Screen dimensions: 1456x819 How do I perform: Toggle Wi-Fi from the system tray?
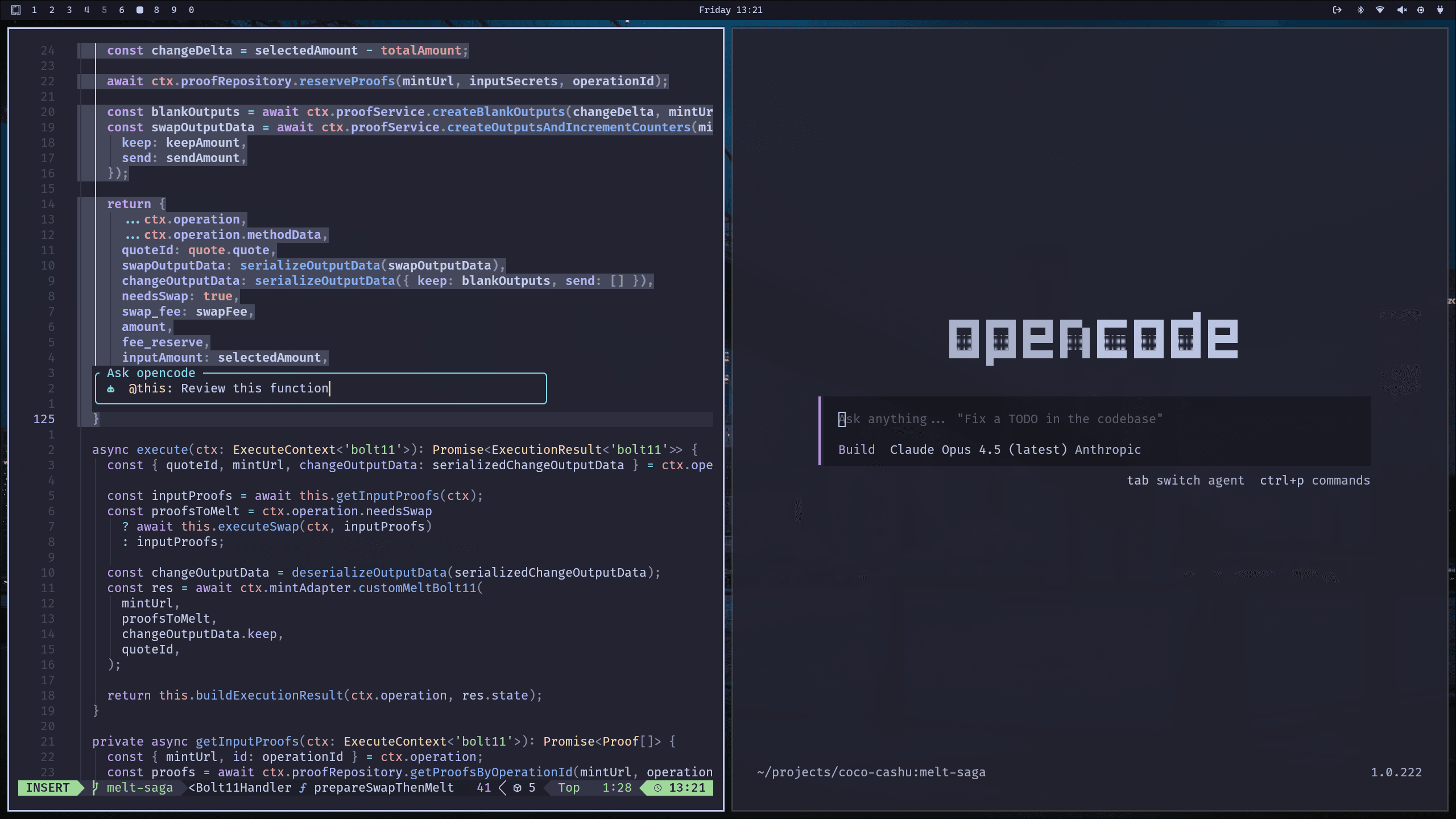pos(1380,10)
